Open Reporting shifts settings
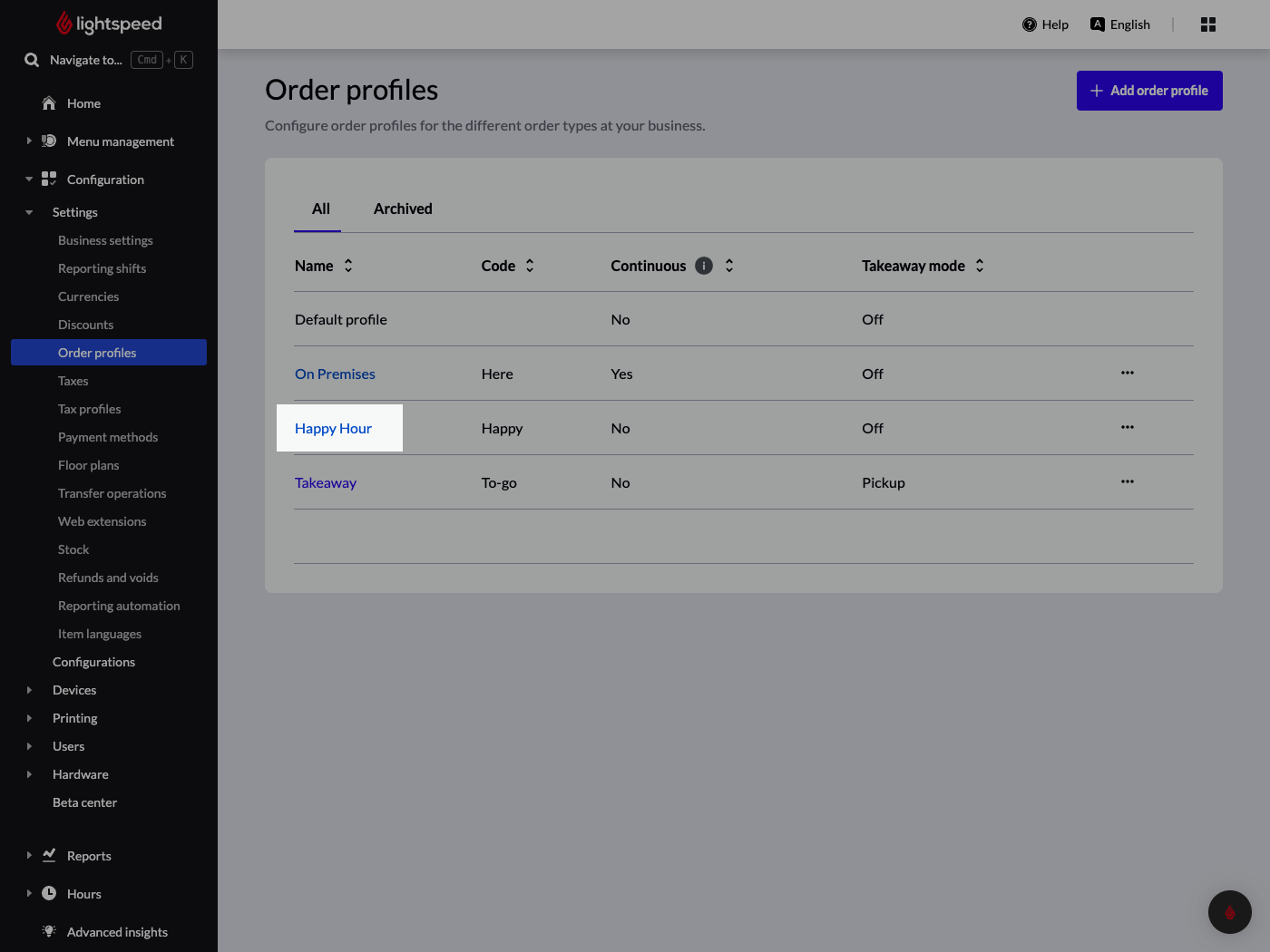1270x952 pixels. pos(102,268)
